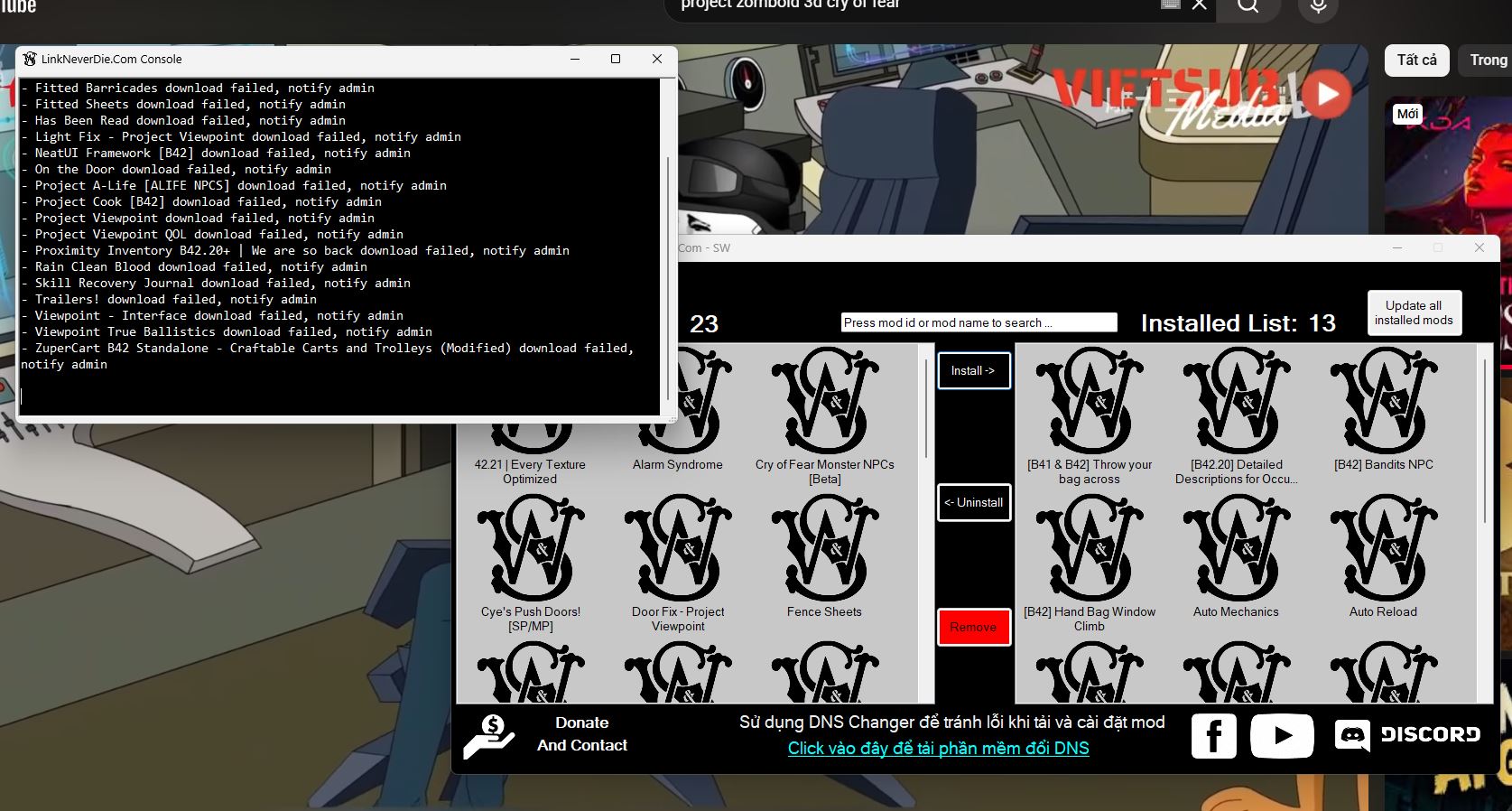Screen dimensions: 1512x811
Task: Click the <- Uninstall button
Action: point(973,502)
